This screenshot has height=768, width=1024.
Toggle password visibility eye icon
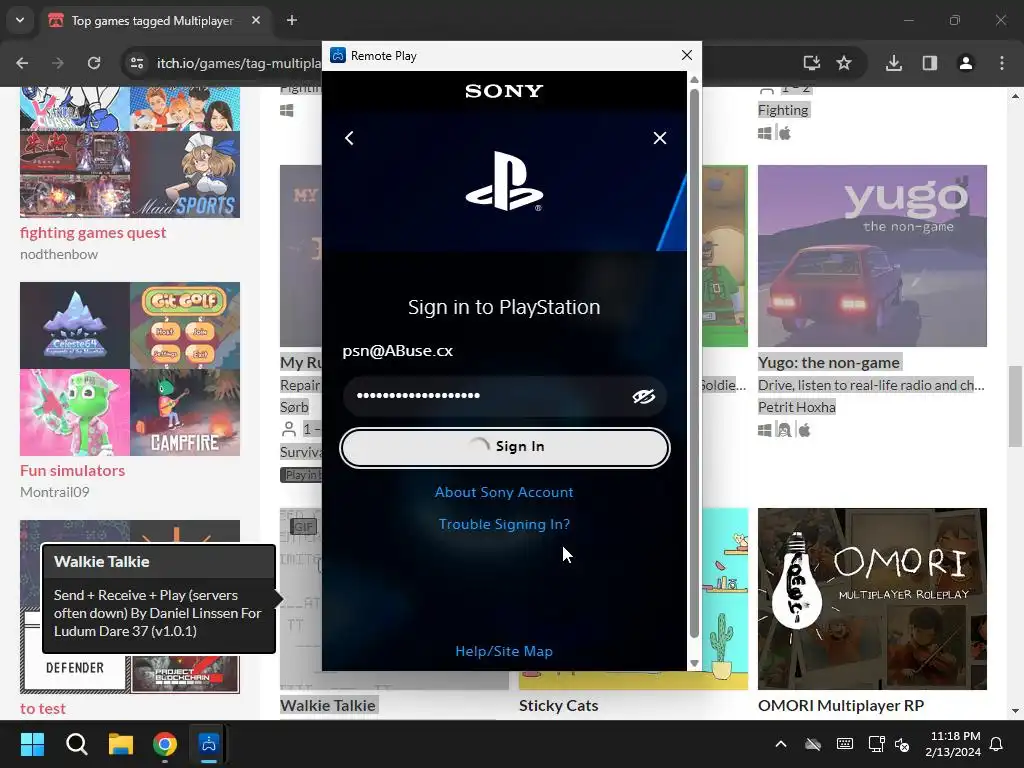tap(643, 396)
